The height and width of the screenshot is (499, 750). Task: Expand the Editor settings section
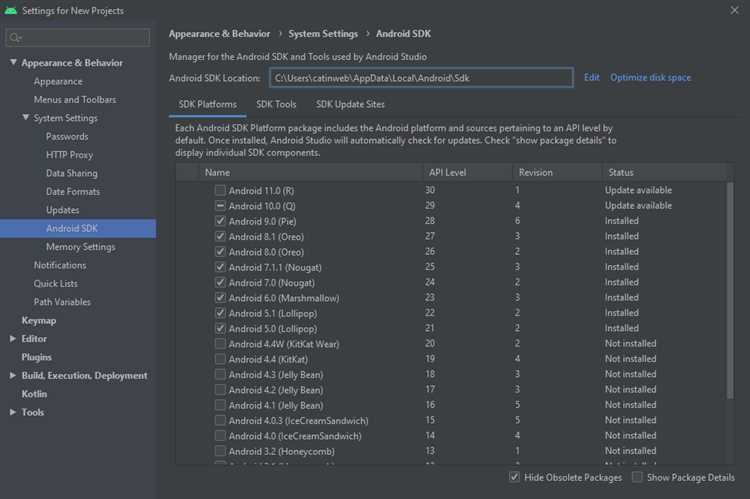coord(13,338)
